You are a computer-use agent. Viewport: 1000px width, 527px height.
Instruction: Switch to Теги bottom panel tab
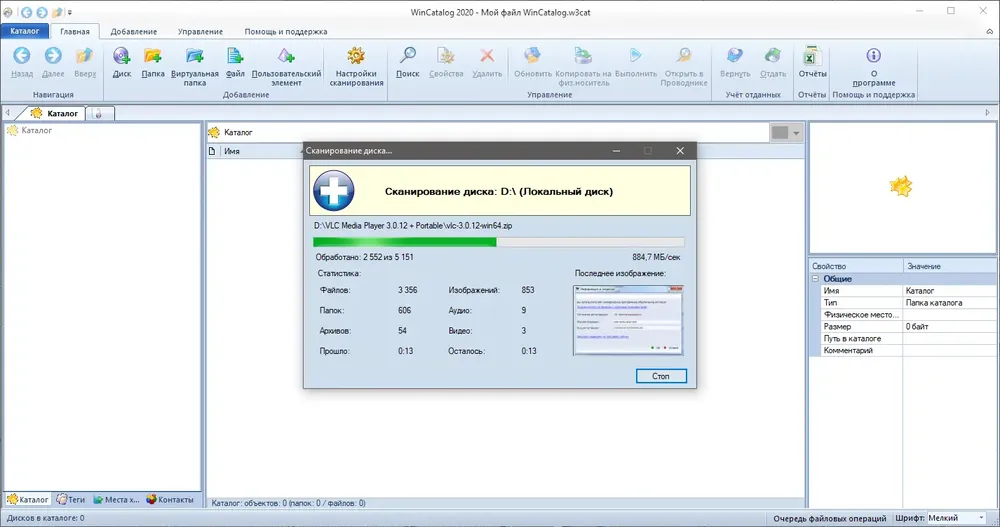click(71, 500)
